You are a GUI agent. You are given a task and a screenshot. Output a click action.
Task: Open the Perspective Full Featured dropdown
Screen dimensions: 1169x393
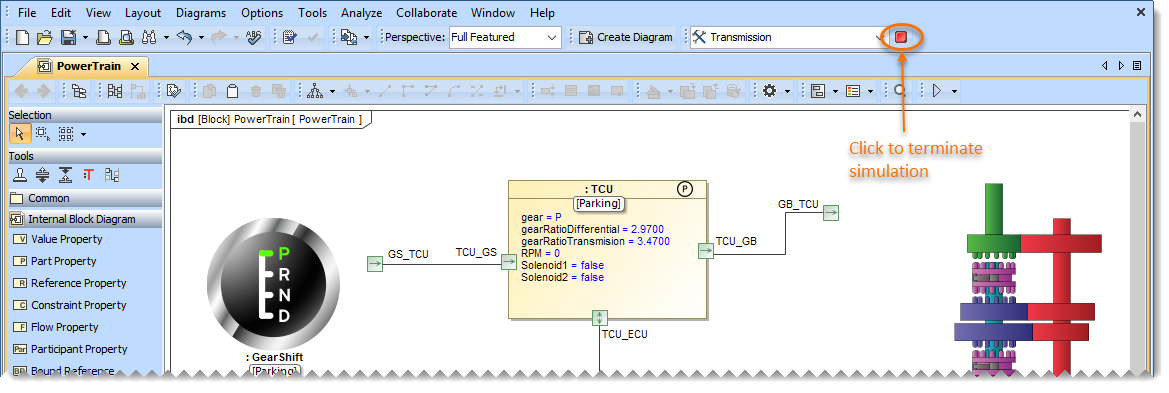(x=505, y=37)
